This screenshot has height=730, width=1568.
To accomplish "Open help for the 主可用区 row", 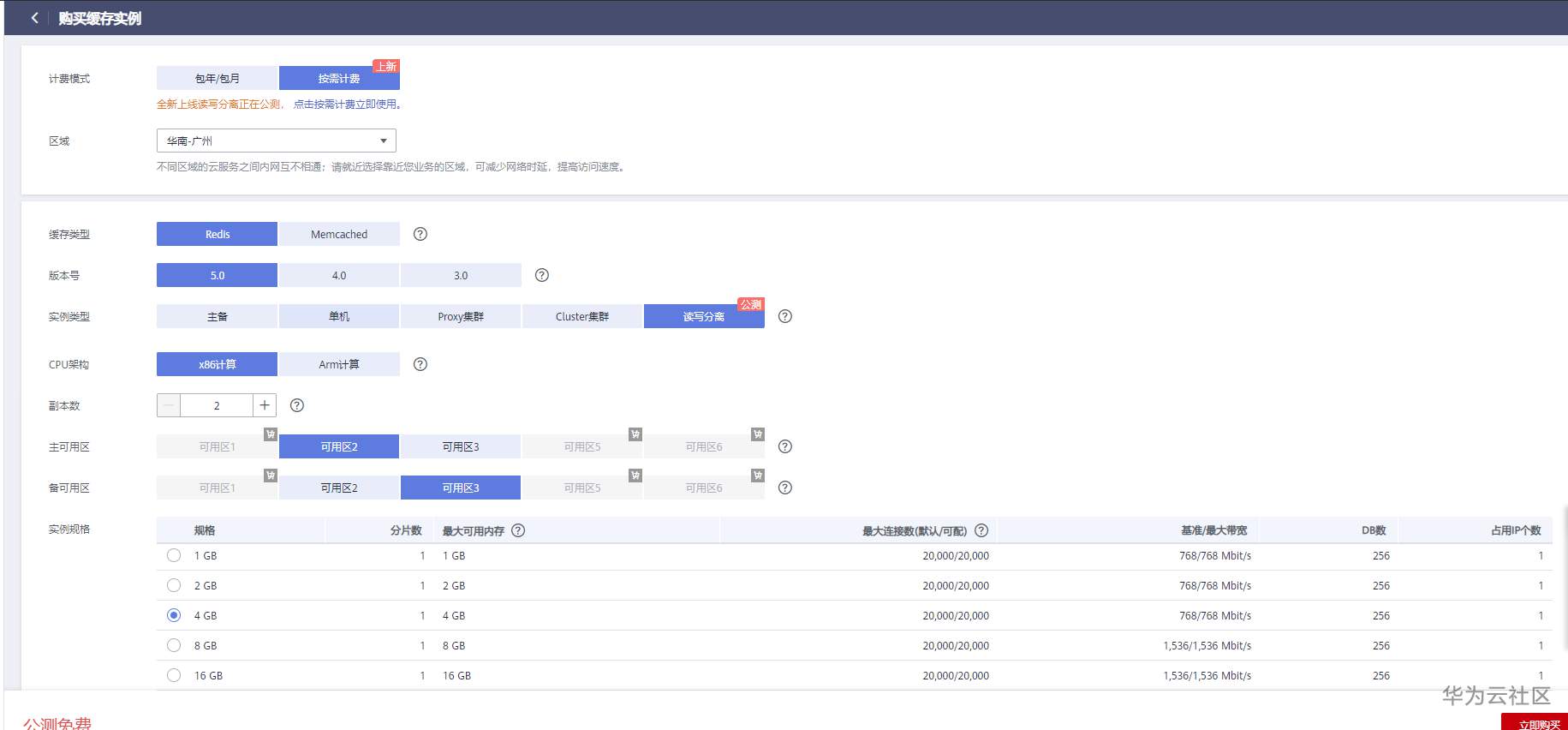I will (x=785, y=446).
